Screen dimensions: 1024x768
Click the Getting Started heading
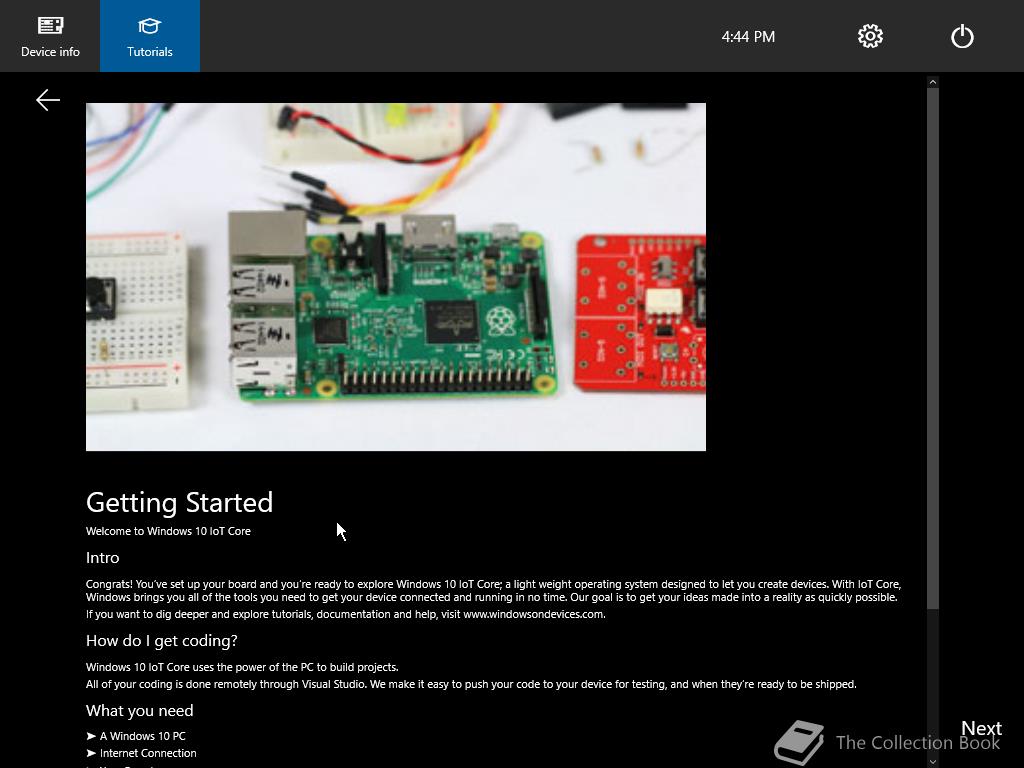(x=180, y=502)
